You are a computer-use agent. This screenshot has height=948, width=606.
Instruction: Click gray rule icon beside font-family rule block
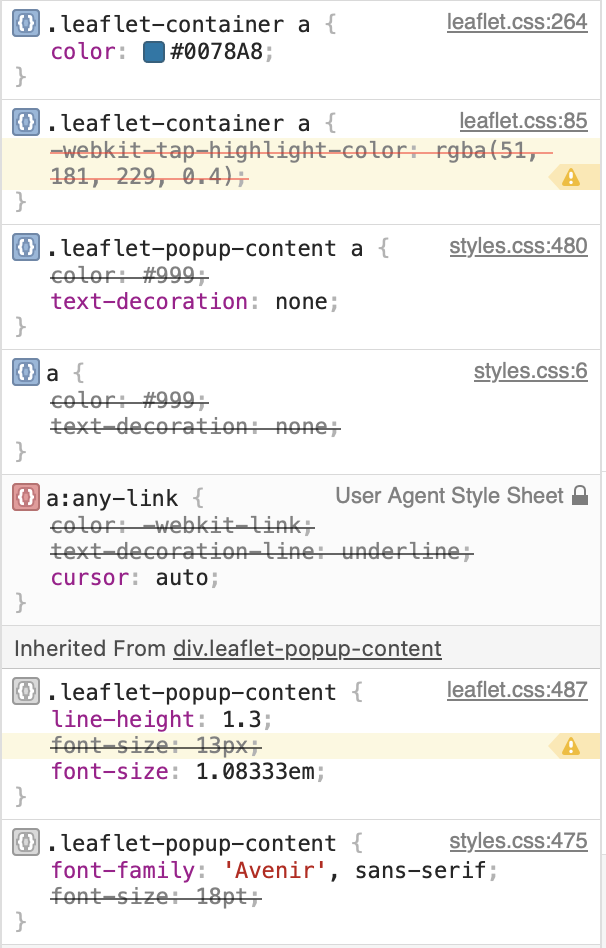point(27,843)
